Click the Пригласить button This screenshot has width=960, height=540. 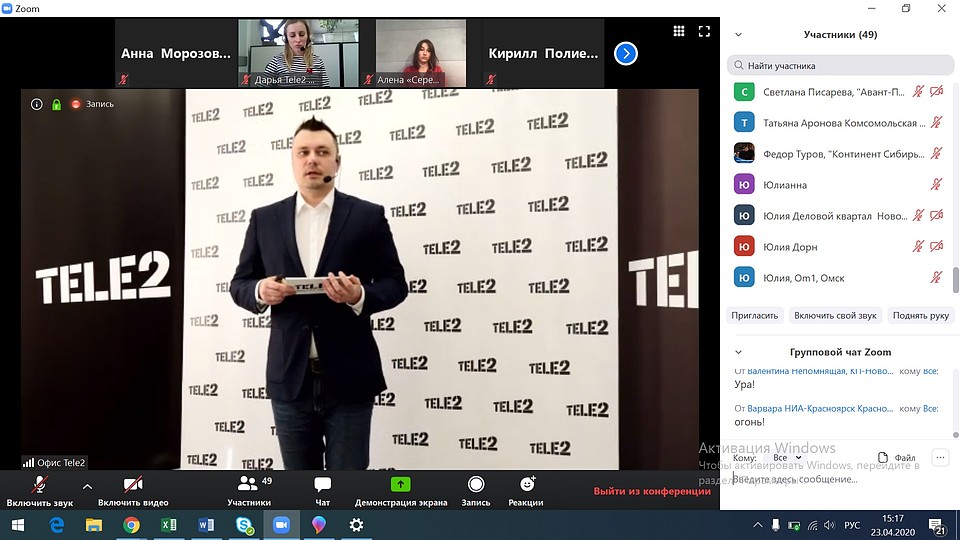[754, 315]
